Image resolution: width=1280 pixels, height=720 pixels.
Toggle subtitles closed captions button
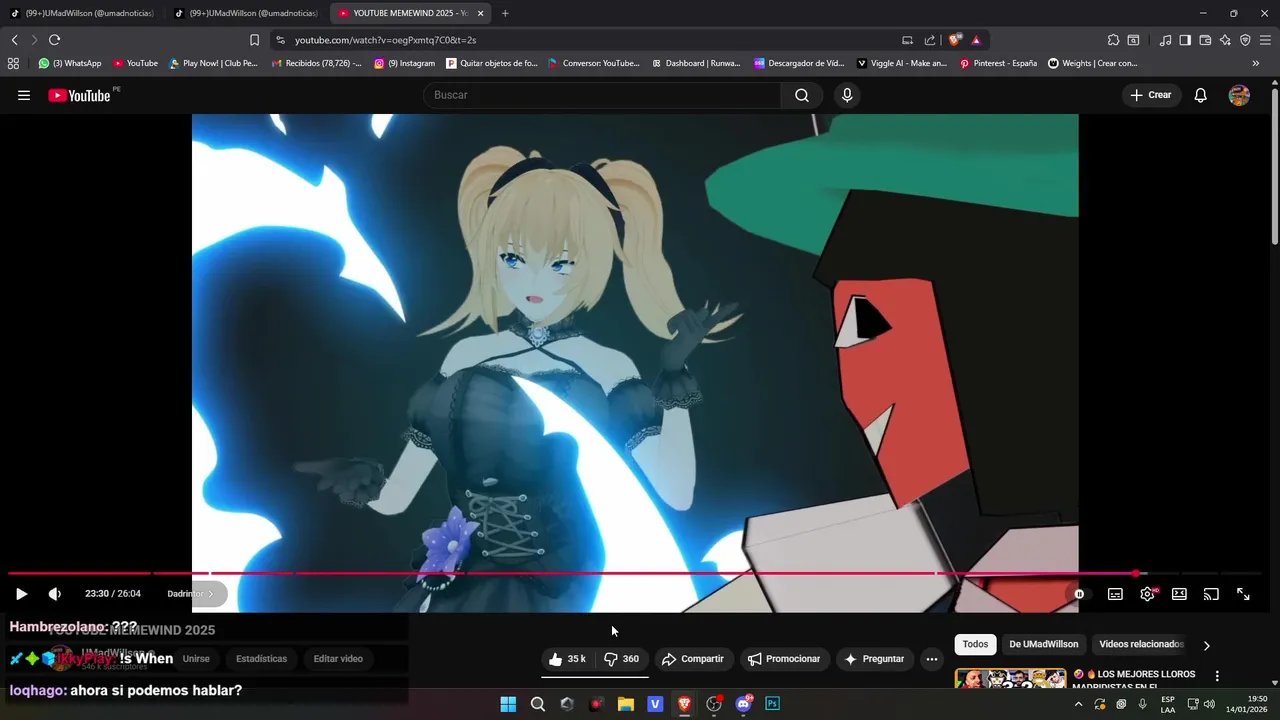(x=1115, y=594)
